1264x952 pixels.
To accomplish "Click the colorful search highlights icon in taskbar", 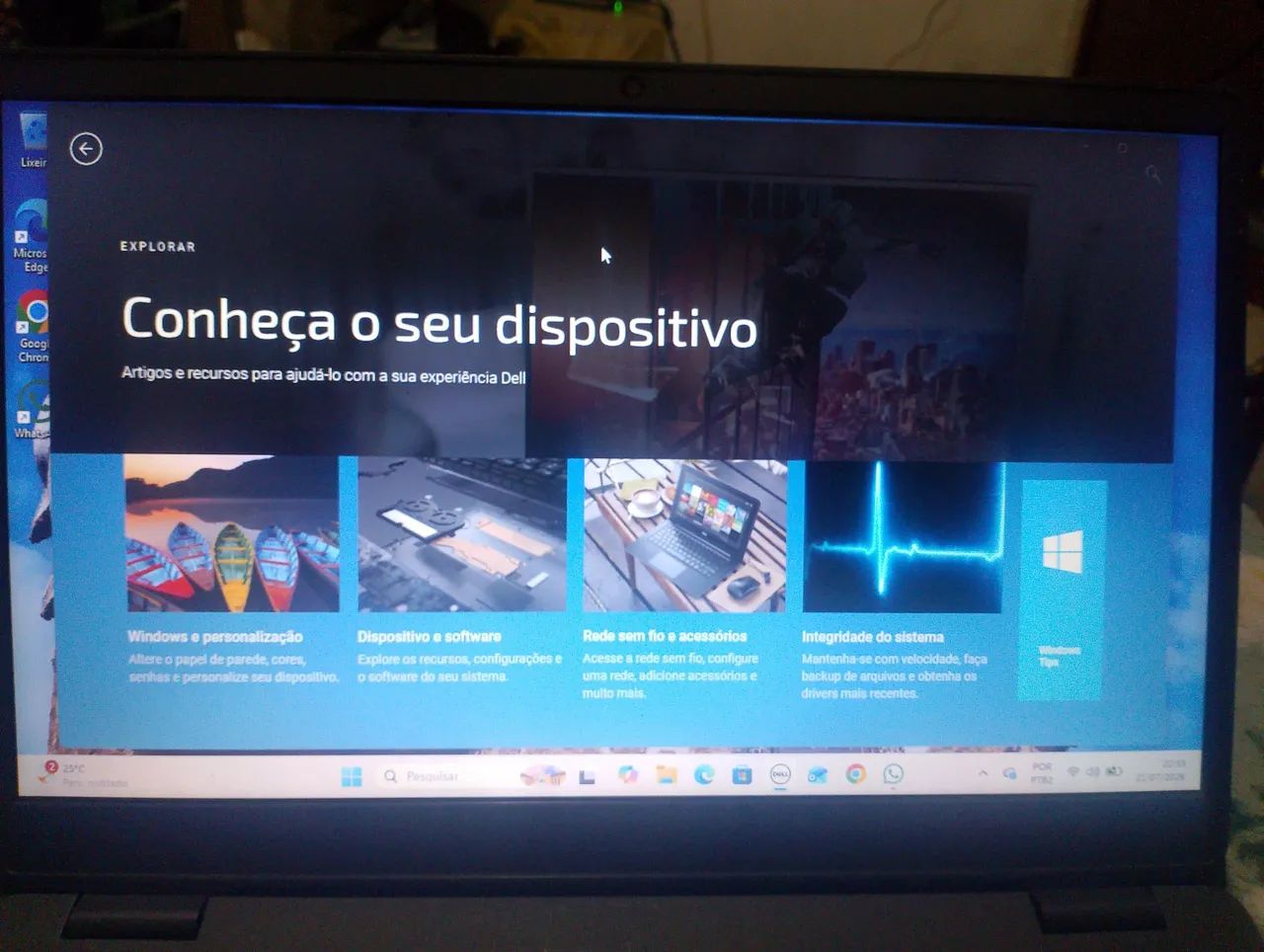I will [x=542, y=776].
